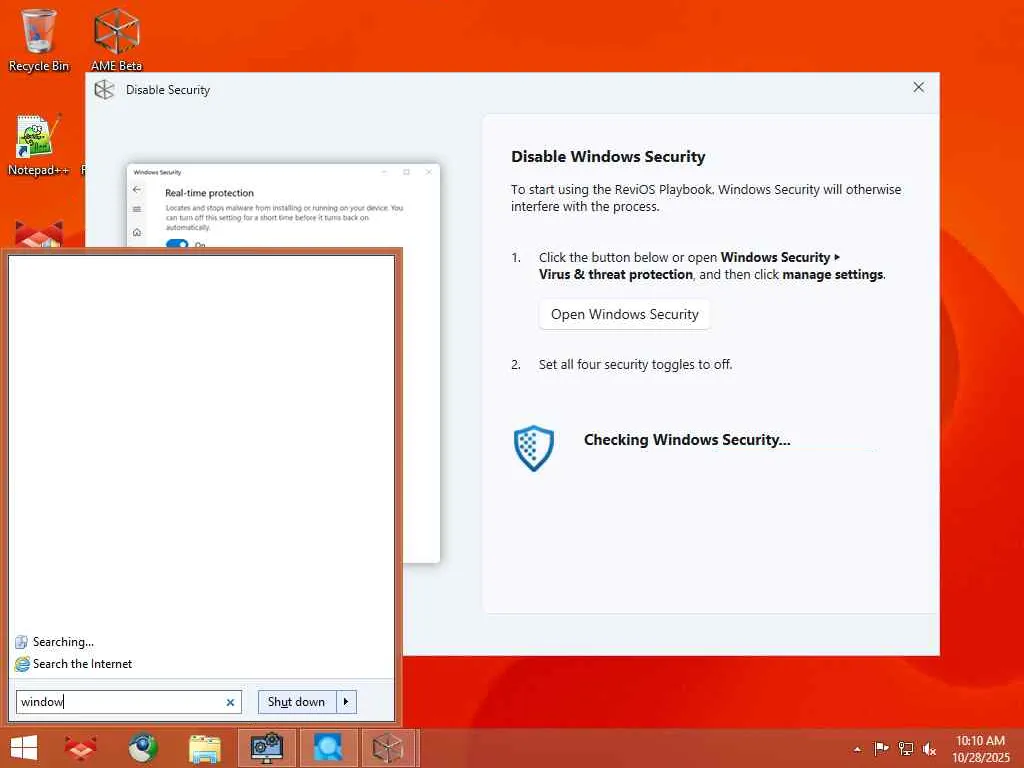1024x768 pixels.
Task: Click the Shut down button
Action: click(296, 702)
